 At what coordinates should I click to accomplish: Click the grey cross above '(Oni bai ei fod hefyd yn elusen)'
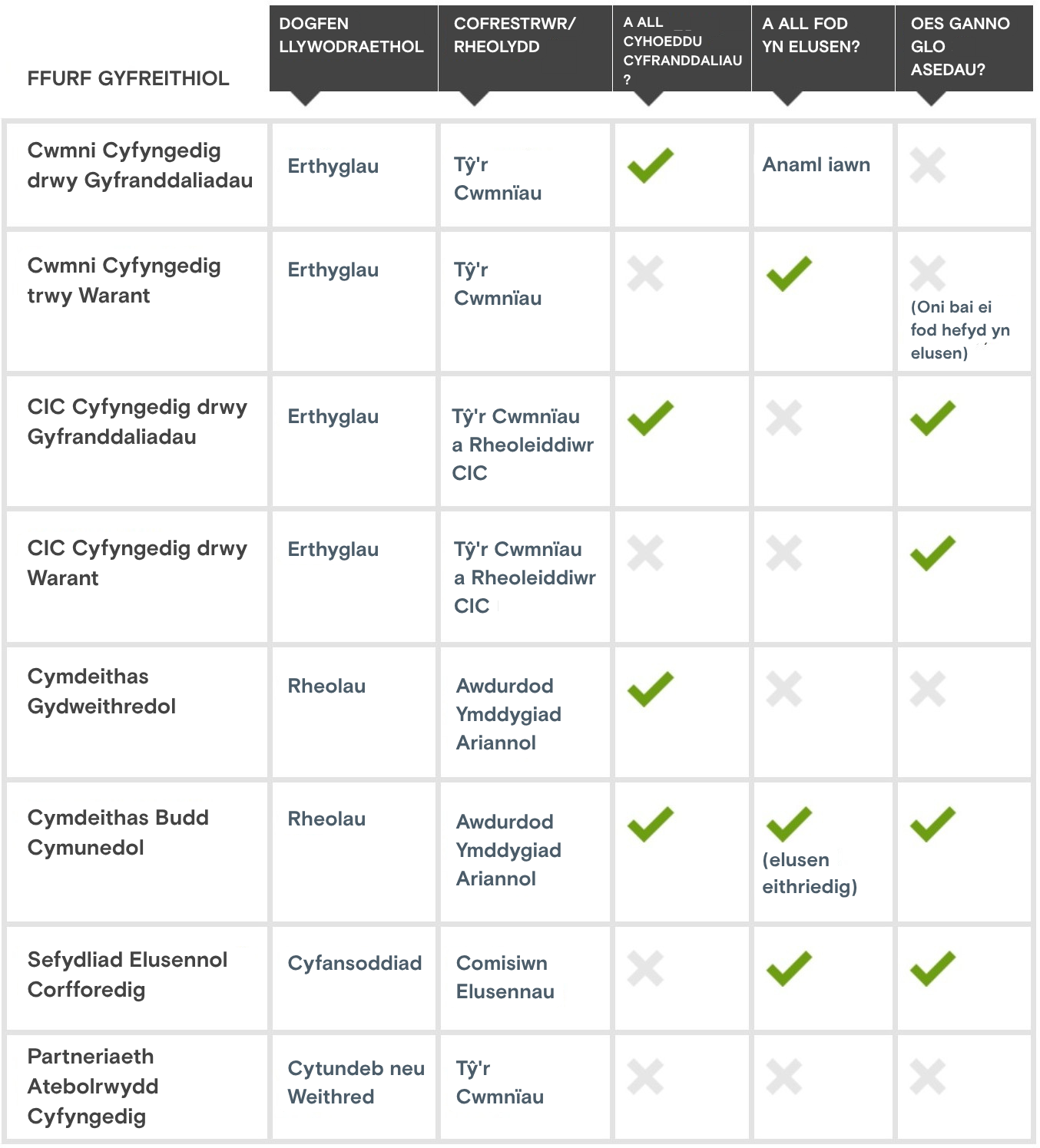pos(927,273)
